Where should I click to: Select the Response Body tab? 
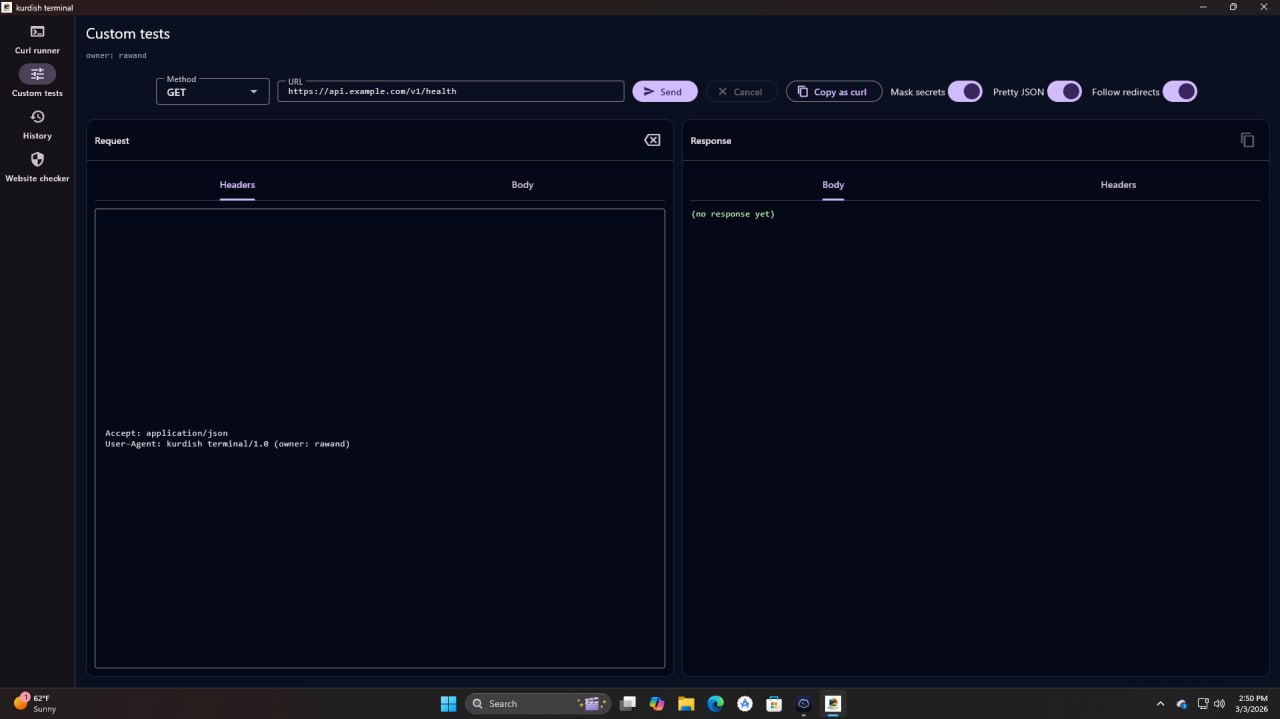tap(833, 185)
